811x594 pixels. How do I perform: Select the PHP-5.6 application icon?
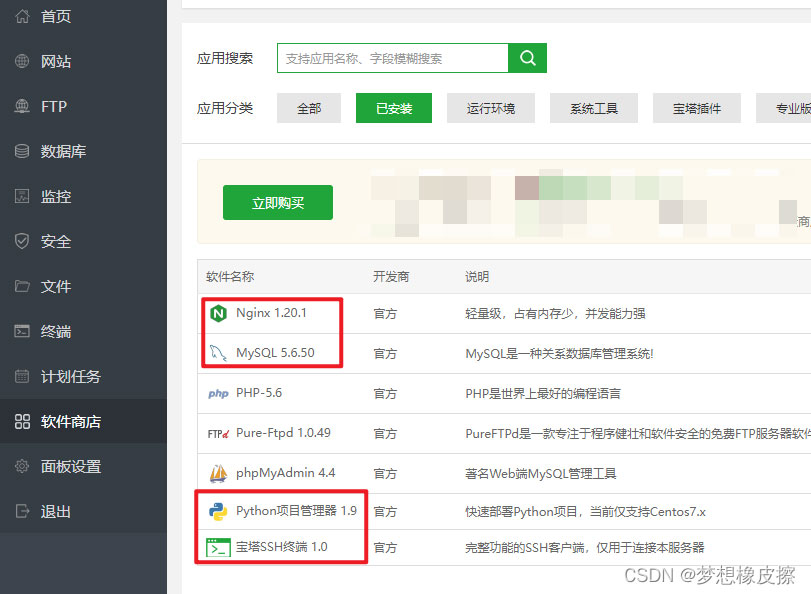(218, 392)
